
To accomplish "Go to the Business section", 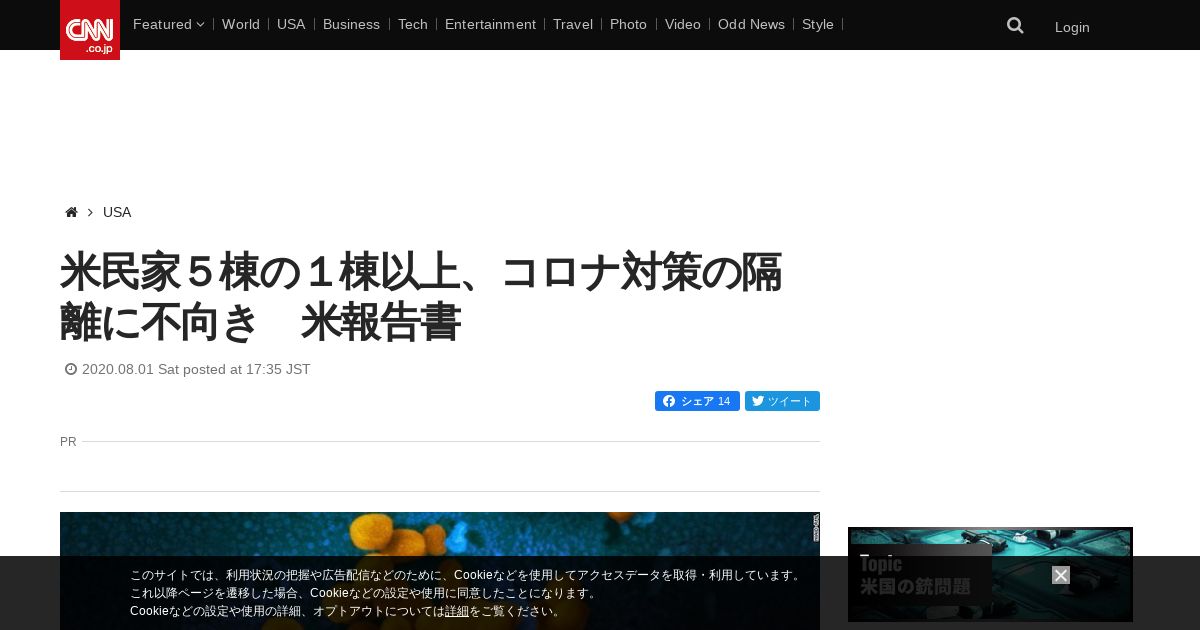I will click(351, 24).
